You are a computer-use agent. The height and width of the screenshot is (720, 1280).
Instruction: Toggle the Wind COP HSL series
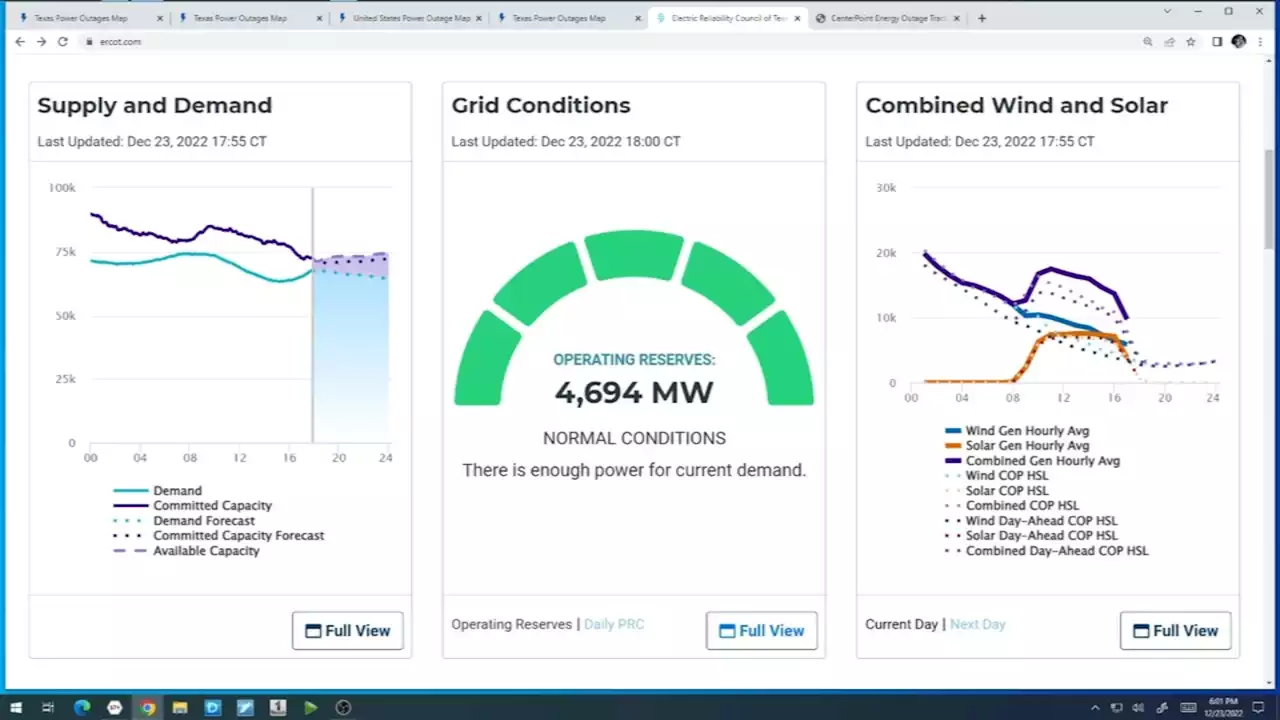click(x=997, y=476)
